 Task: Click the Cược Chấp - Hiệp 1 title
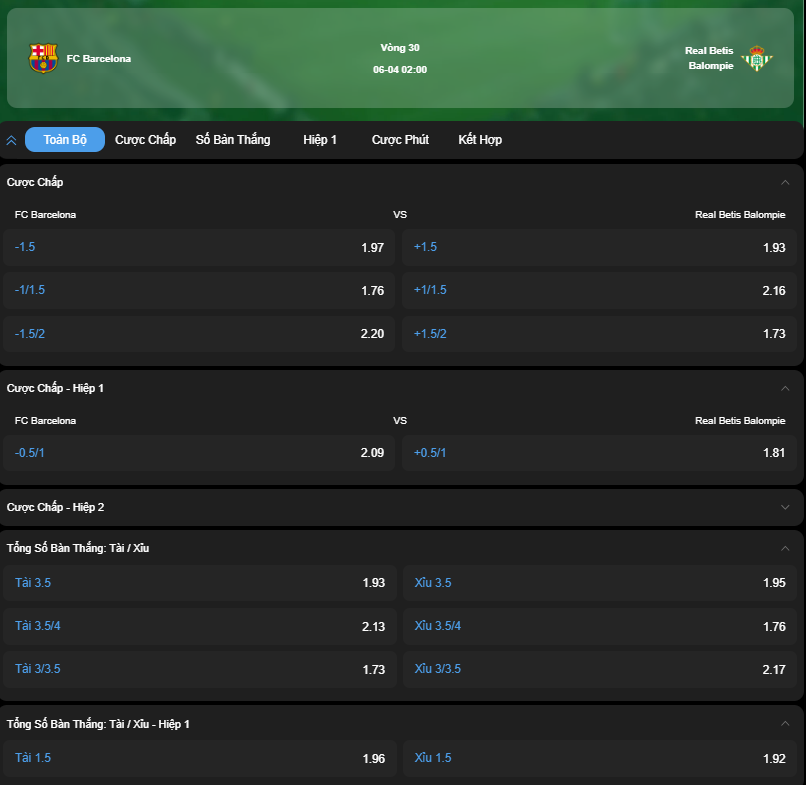pyautogui.click(x=55, y=388)
